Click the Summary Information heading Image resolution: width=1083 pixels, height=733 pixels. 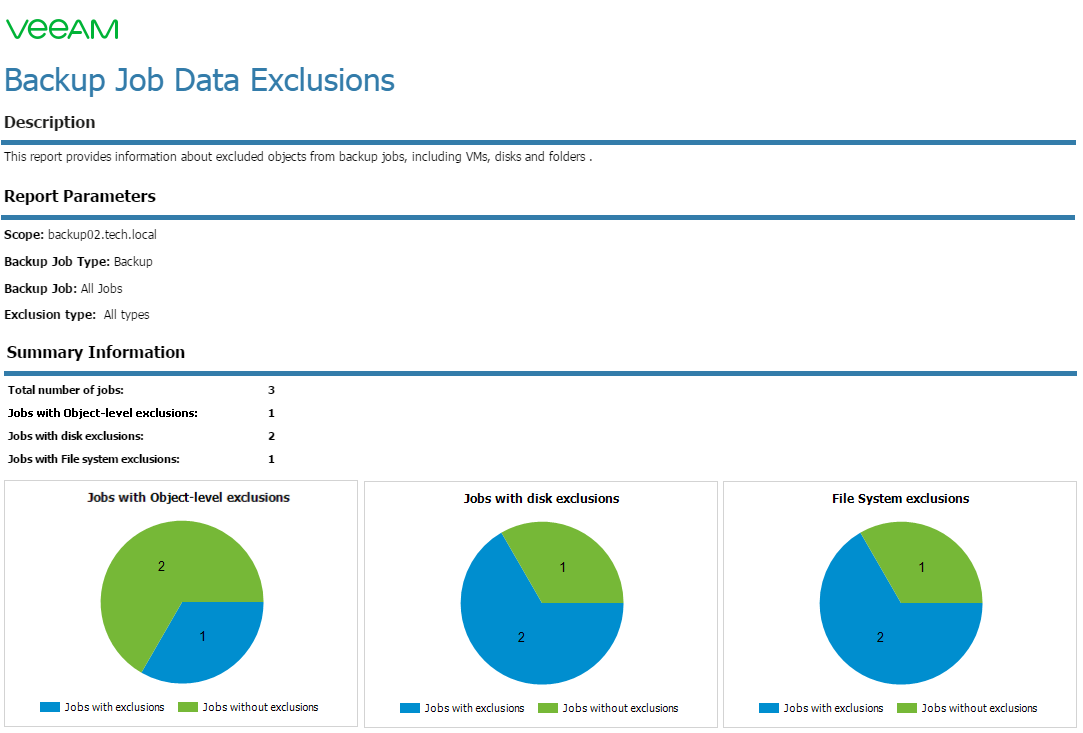click(95, 352)
